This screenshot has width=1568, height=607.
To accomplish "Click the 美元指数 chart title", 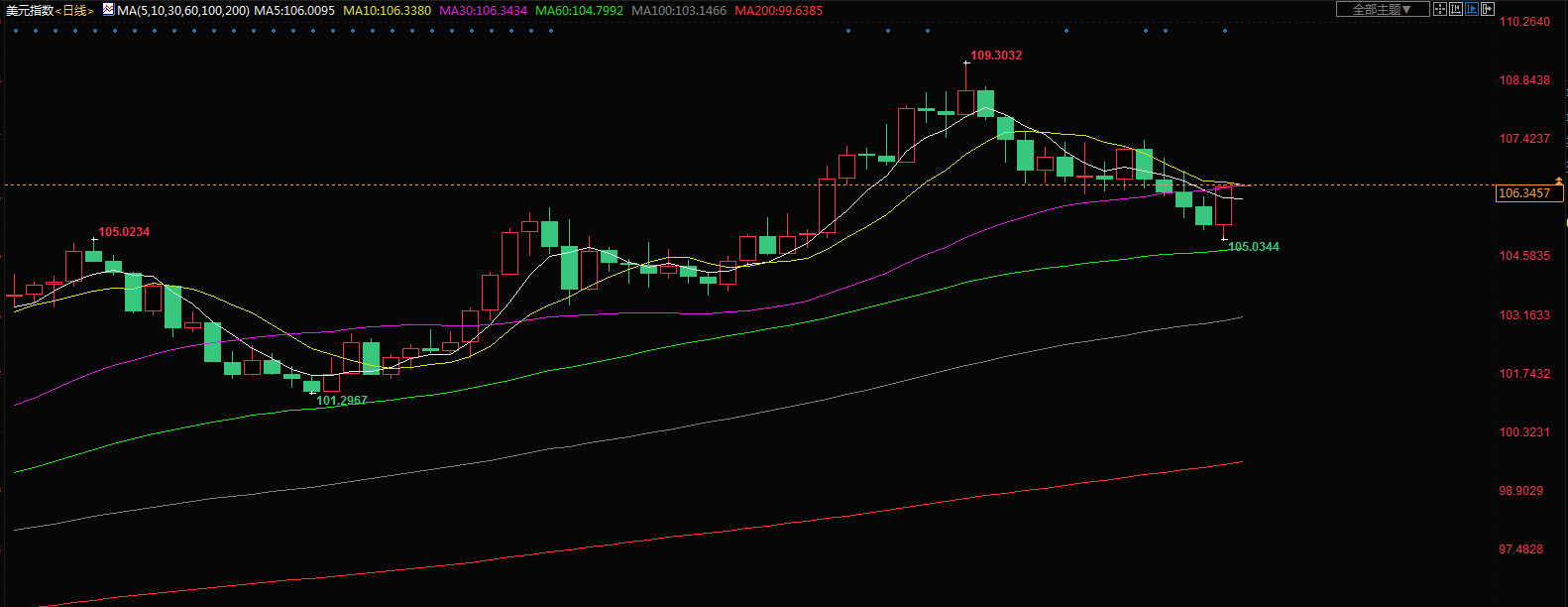I will point(29,11).
